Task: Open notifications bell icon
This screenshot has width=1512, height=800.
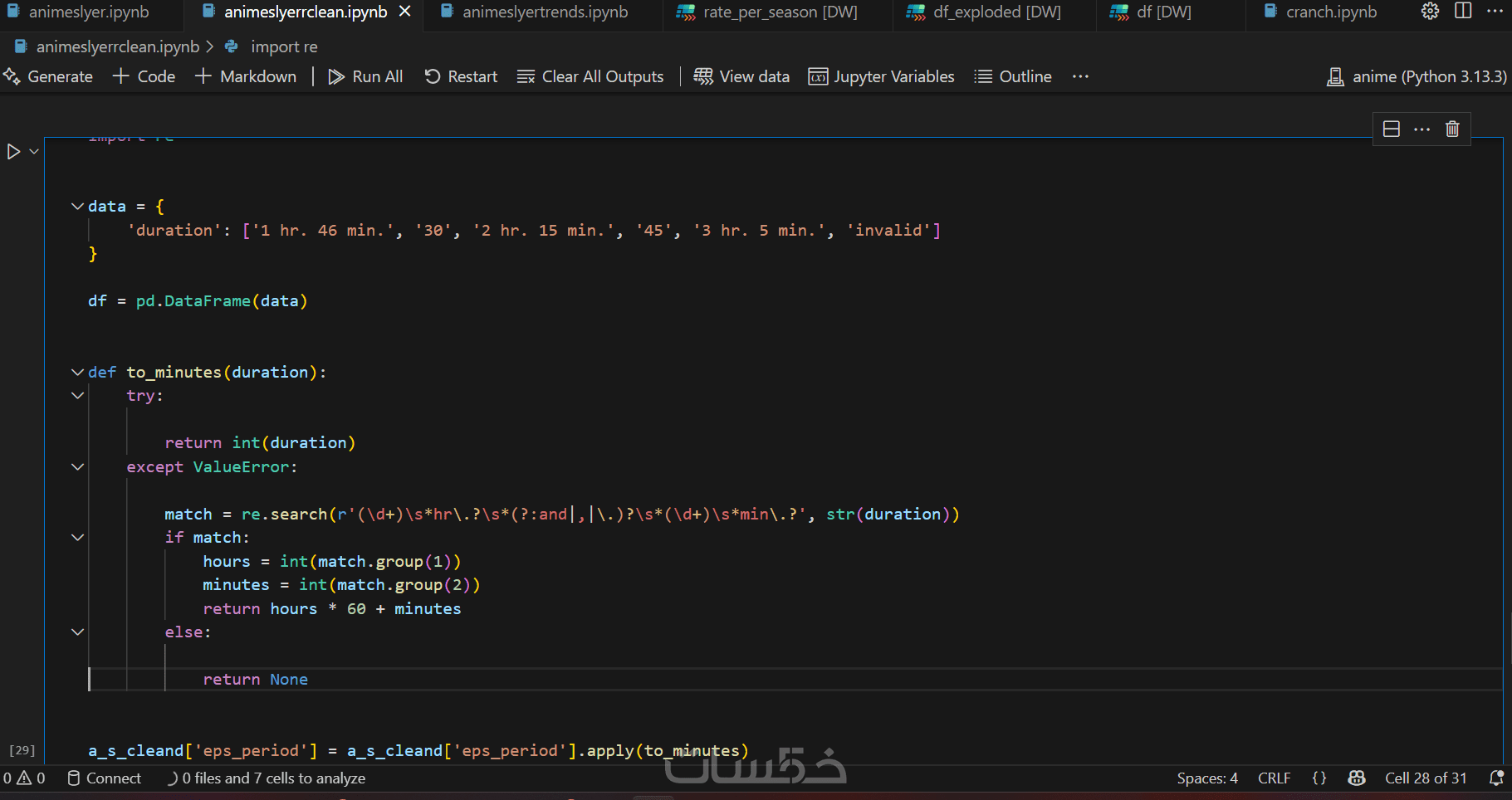Action: coord(1496,778)
